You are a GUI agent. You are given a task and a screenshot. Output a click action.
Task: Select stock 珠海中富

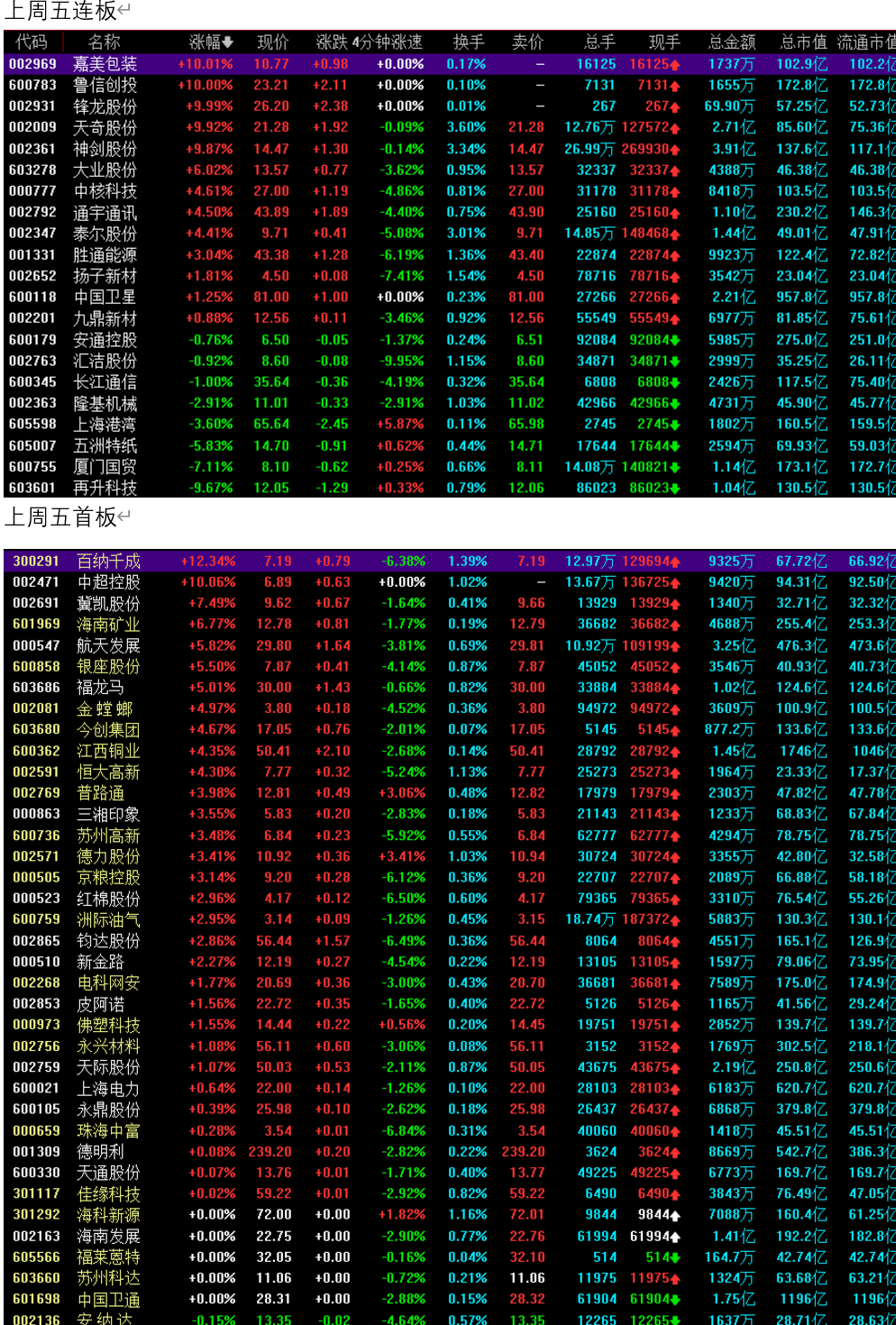(109, 1130)
